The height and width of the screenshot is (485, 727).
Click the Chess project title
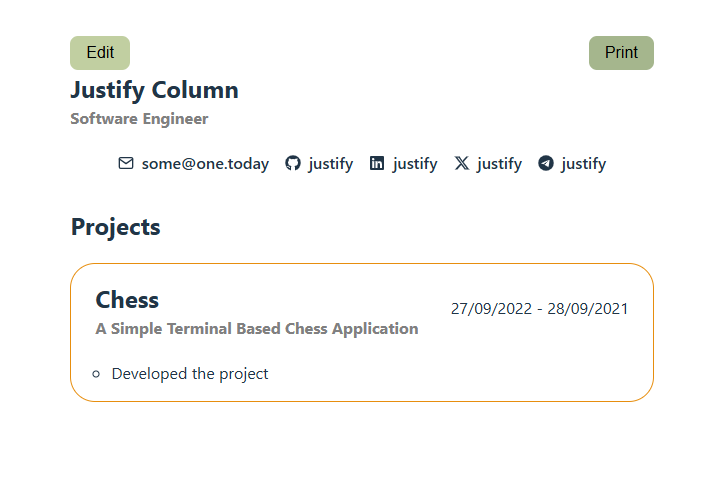tap(127, 300)
